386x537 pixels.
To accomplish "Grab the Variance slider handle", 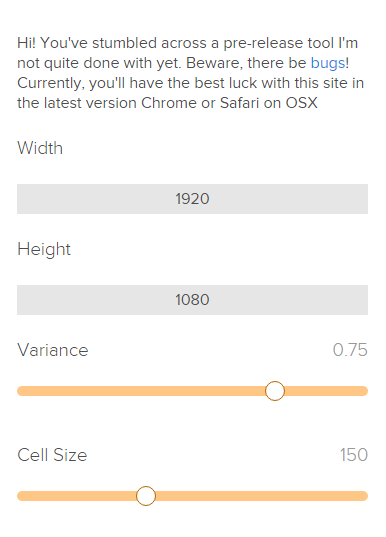I will click(275, 391).
